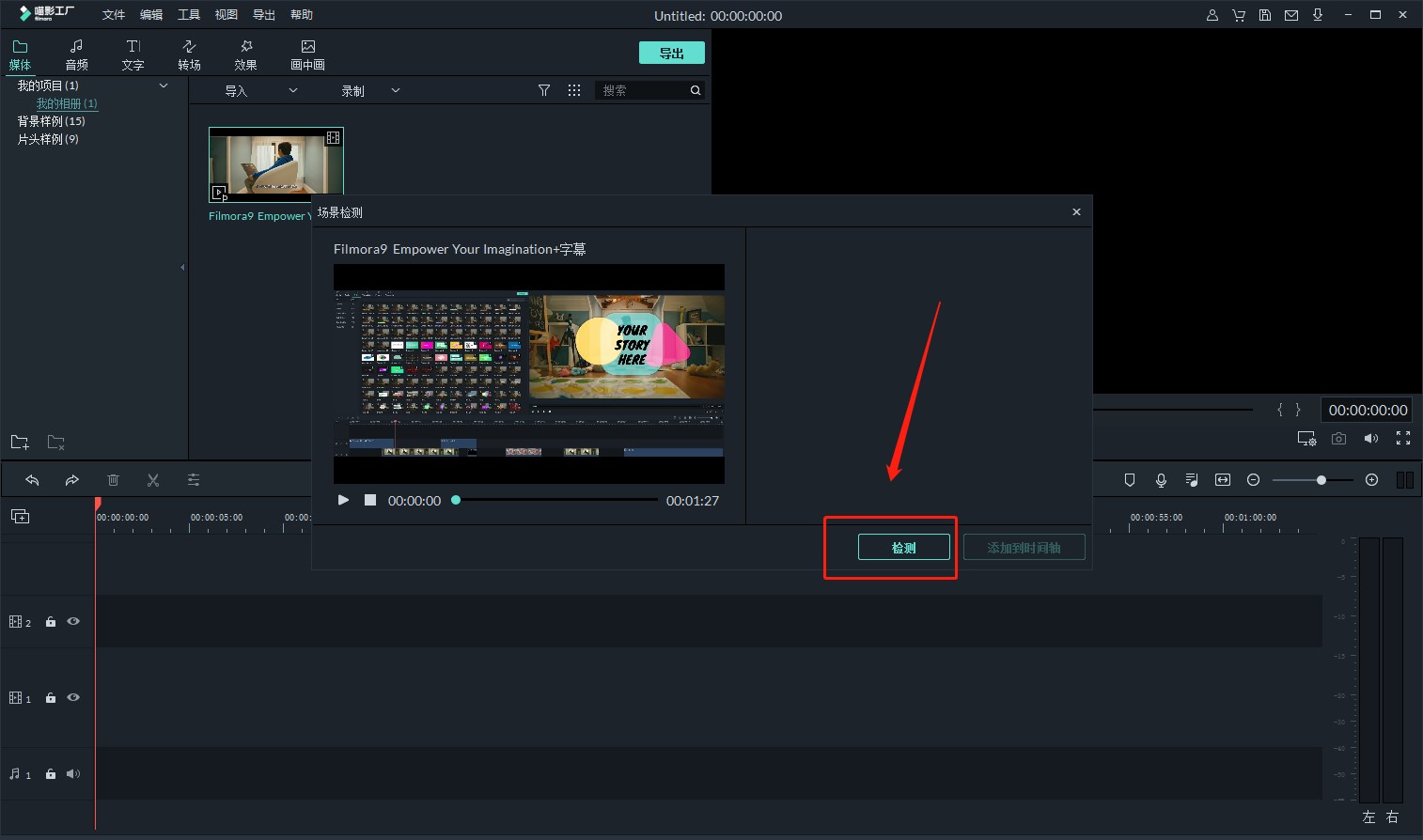1423x840 pixels.
Task: Click the media filter funnel icon
Action: [544, 90]
